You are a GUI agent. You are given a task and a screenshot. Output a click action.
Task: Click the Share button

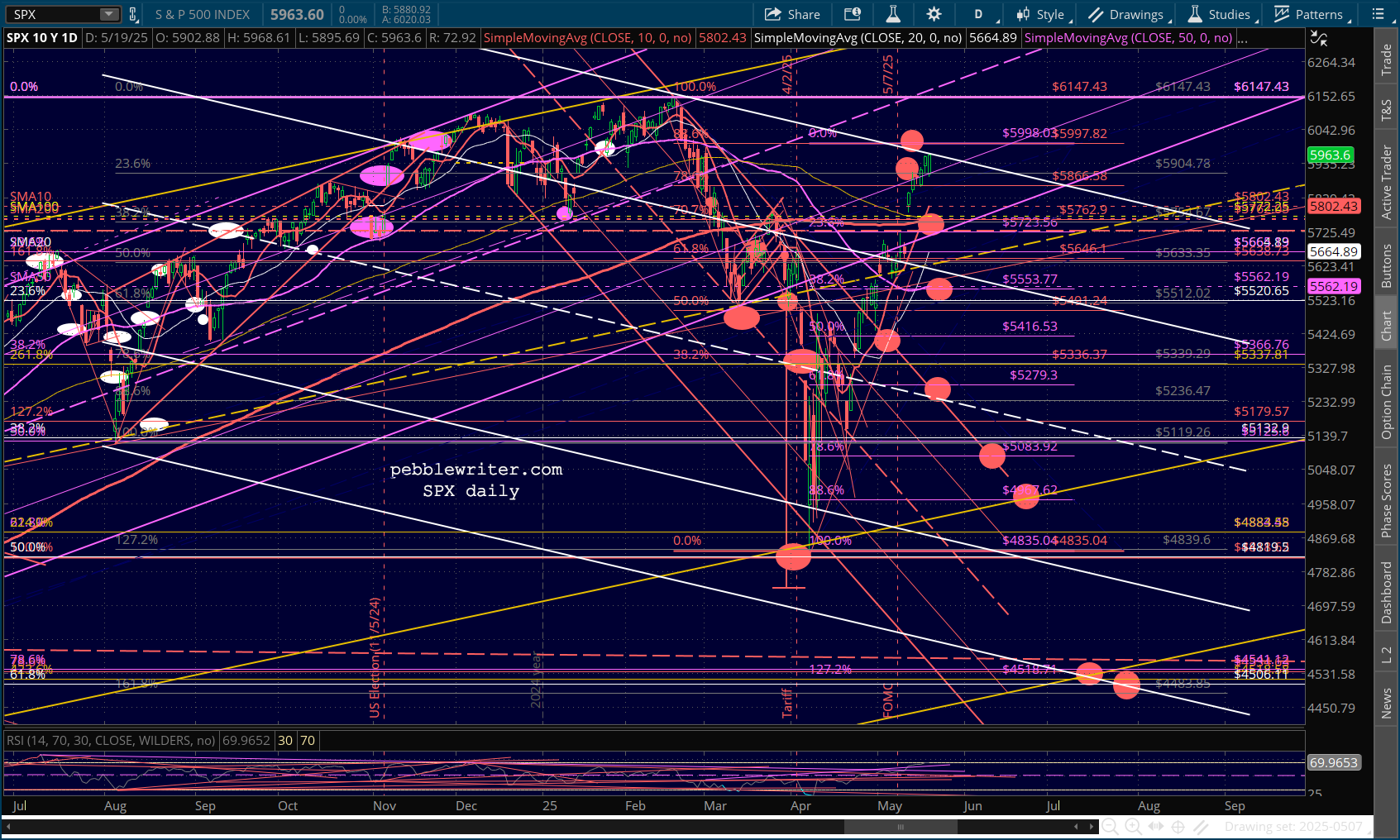pos(792,14)
